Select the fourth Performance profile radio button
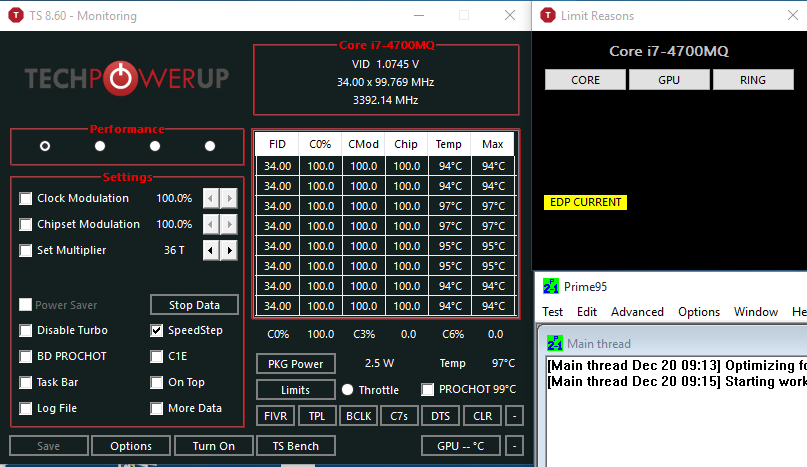The width and height of the screenshot is (807, 467). (210, 146)
